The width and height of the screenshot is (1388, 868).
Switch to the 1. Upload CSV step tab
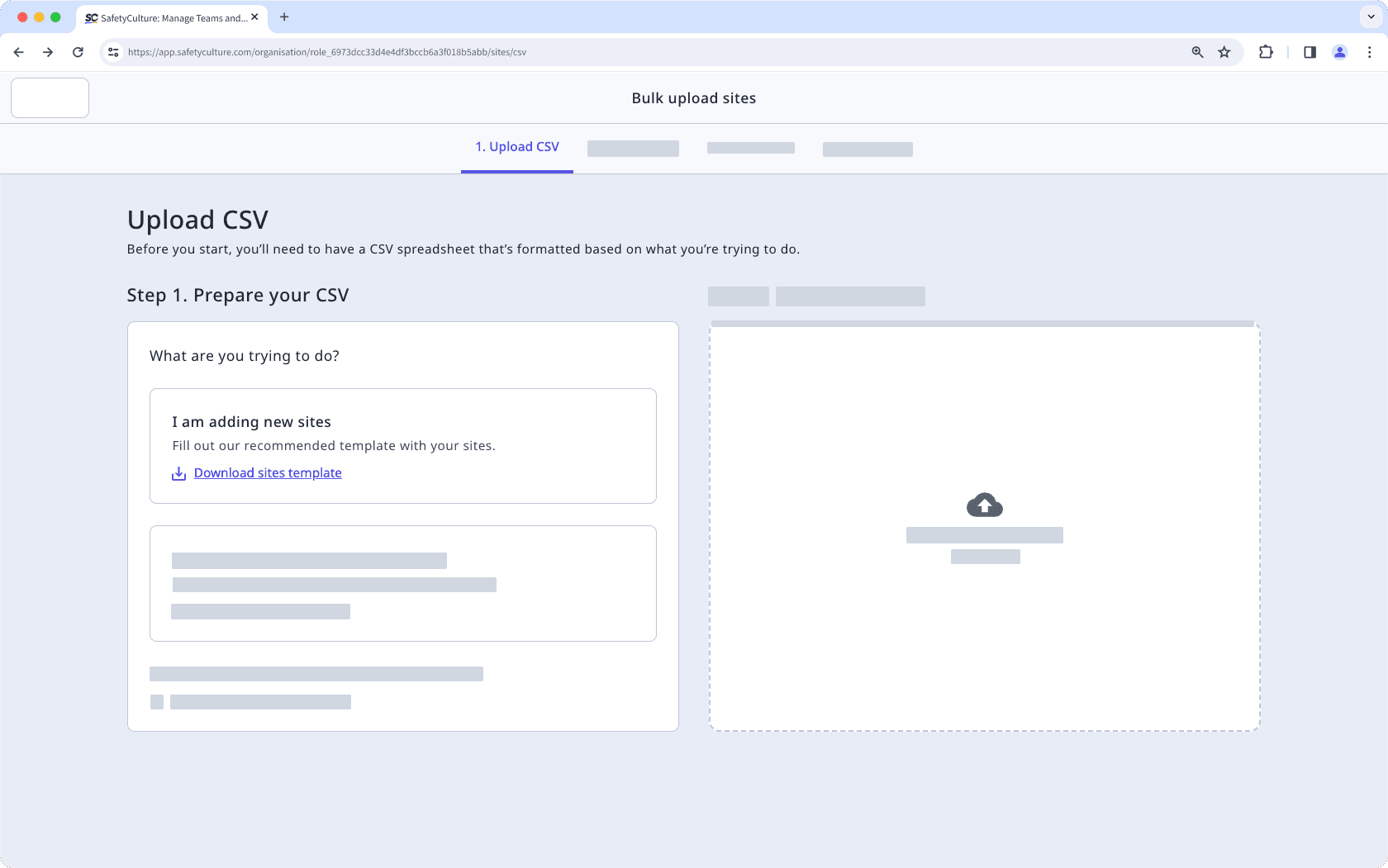click(x=516, y=146)
